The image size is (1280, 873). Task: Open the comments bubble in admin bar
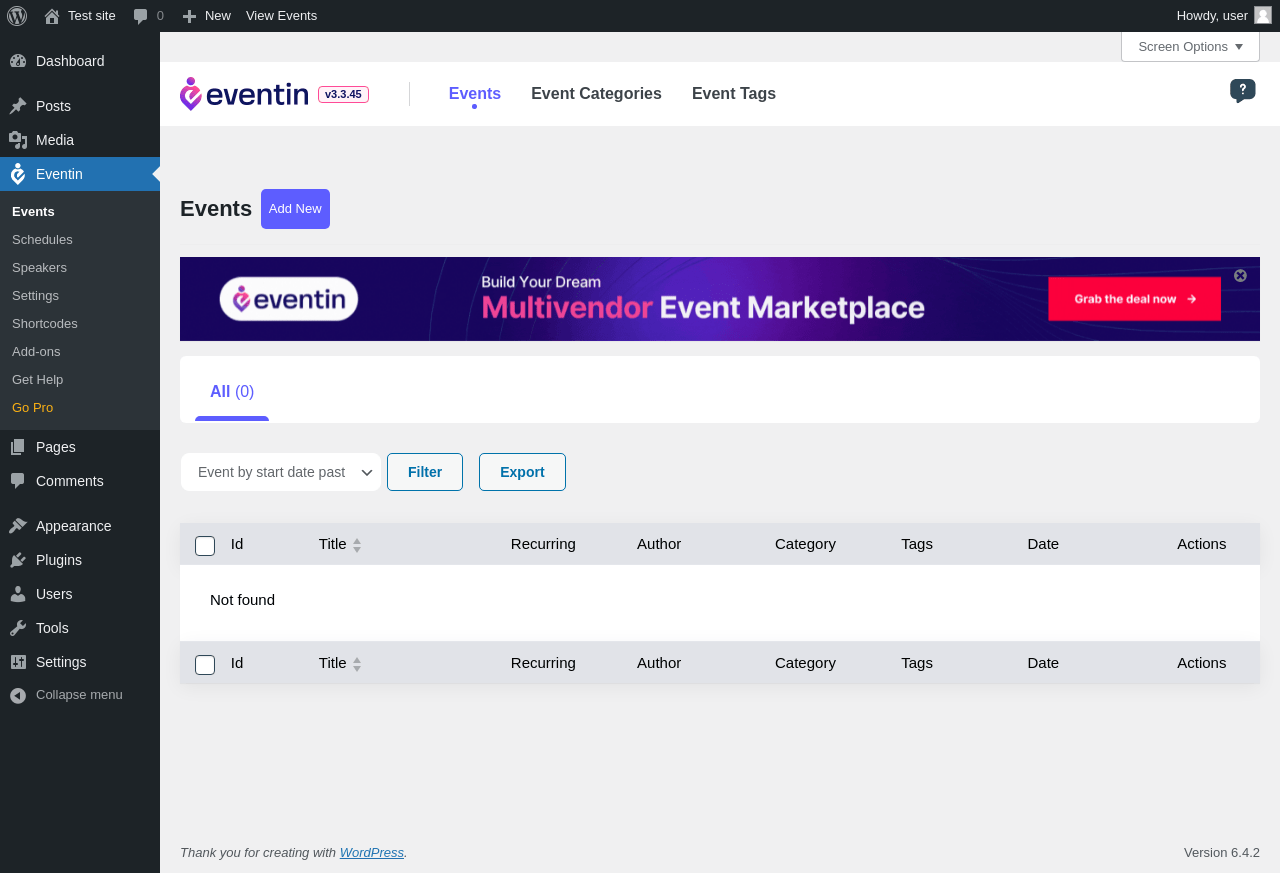click(x=140, y=16)
